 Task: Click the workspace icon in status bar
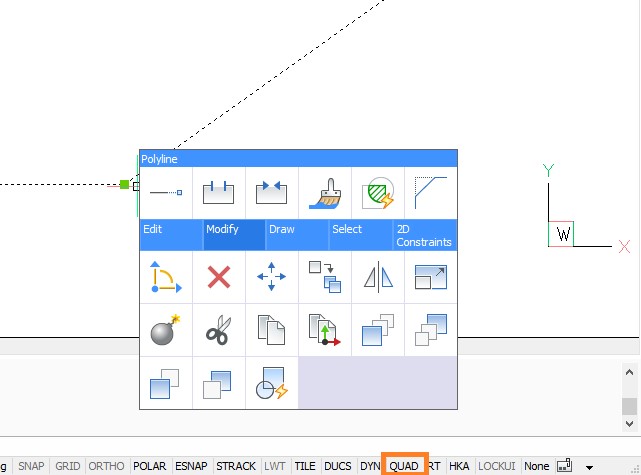click(x=565, y=466)
